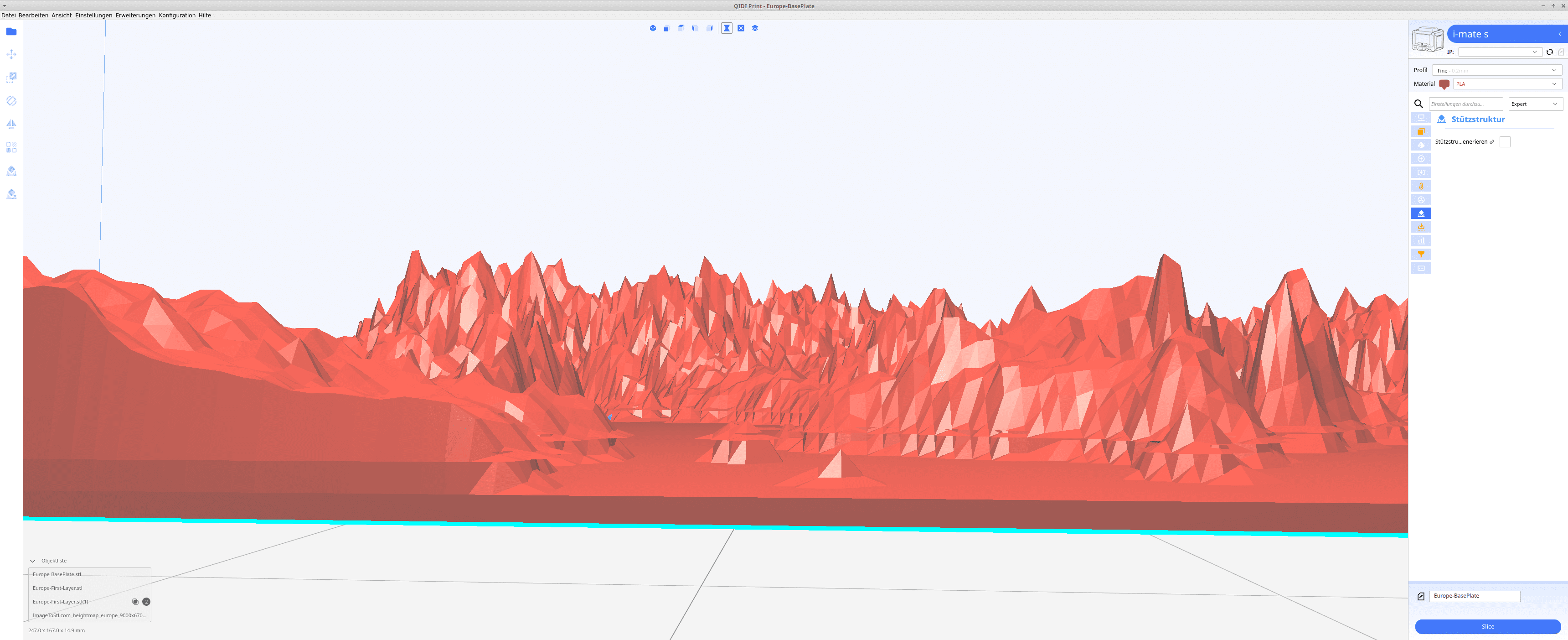Collapse the Objektliste panel
The height and width of the screenshot is (640, 1568).
pyautogui.click(x=33, y=561)
